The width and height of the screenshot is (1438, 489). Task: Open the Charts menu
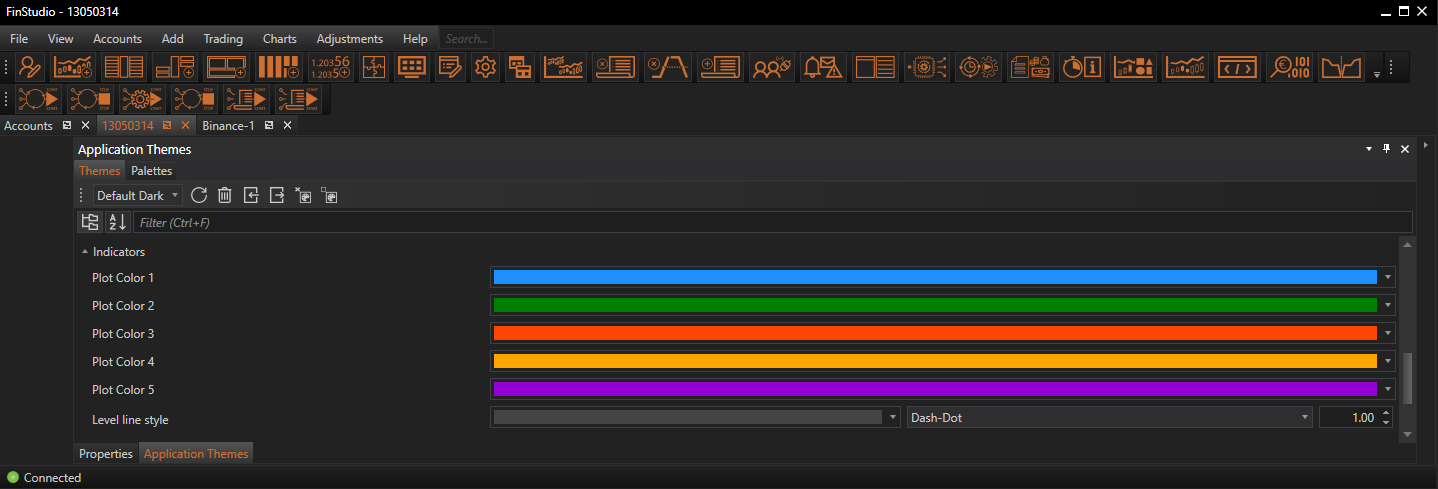point(279,39)
